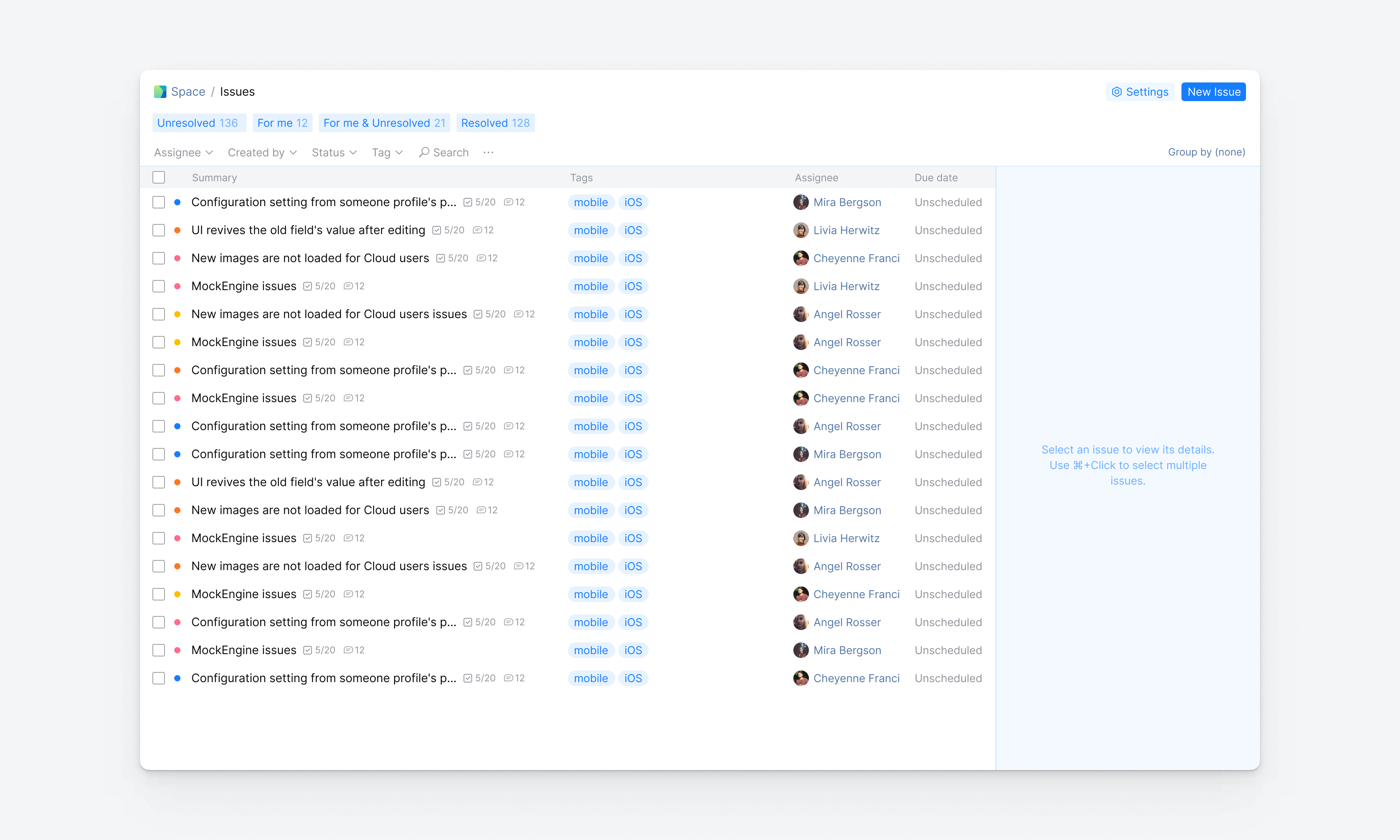Image resolution: width=1400 pixels, height=840 pixels.
Task: Check the first issue row's checkbox
Action: point(158,202)
